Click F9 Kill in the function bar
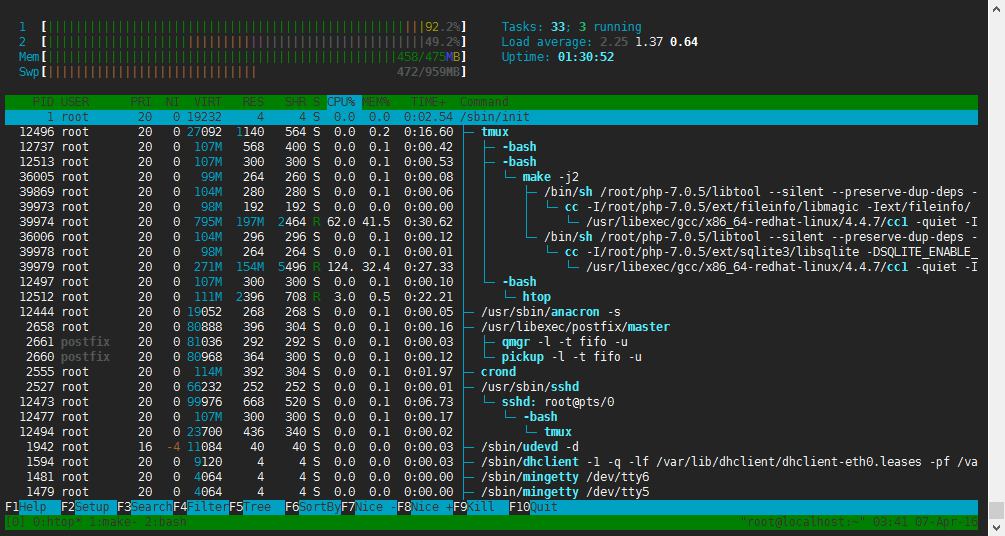The image size is (1005, 536). (481, 507)
